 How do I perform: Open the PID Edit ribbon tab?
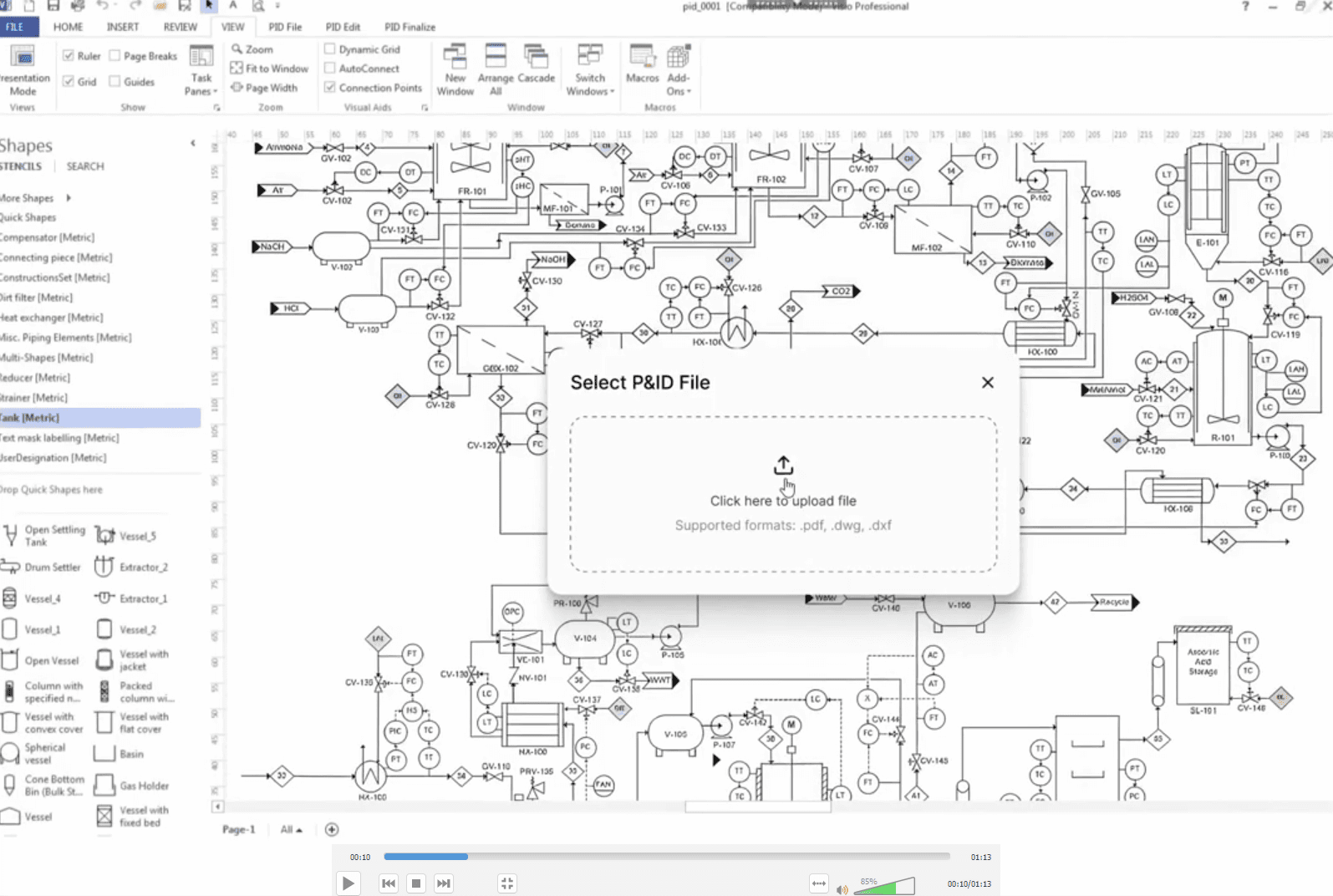[x=343, y=27]
